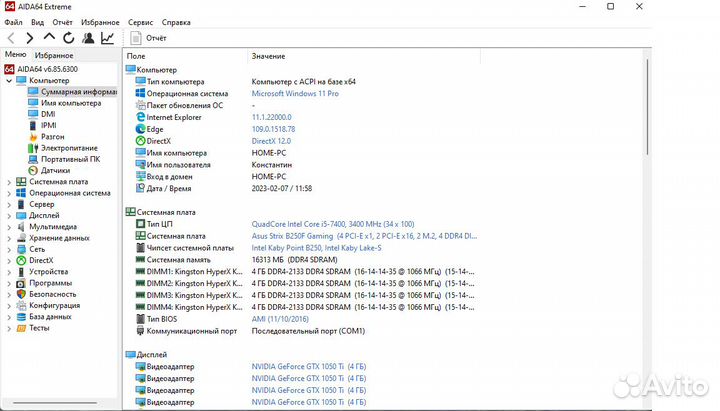Click the DirectX icon in the Компьютер list

pyautogui.click(x=141, y=141)
